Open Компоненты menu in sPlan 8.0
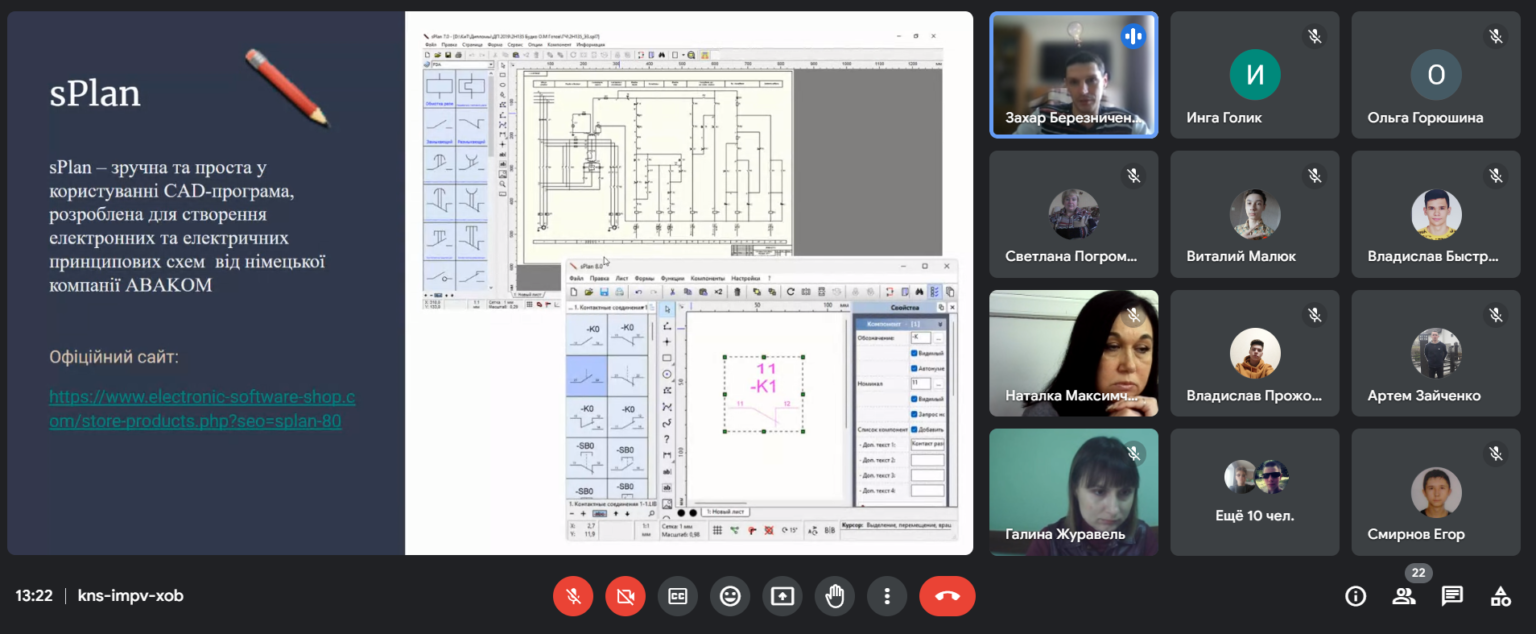Screen dimensions: 1536x634 click(707, 278)
